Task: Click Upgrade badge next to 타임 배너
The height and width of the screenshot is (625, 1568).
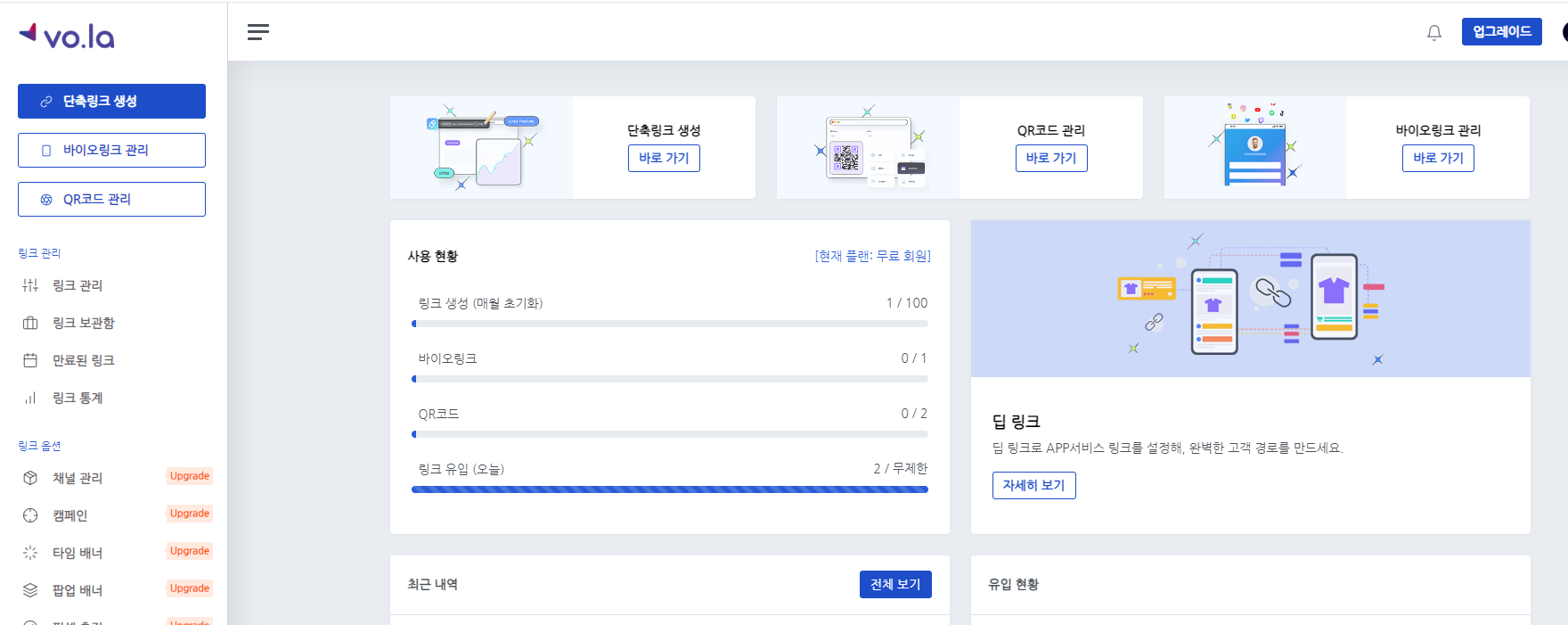Action: pos(190,551)
